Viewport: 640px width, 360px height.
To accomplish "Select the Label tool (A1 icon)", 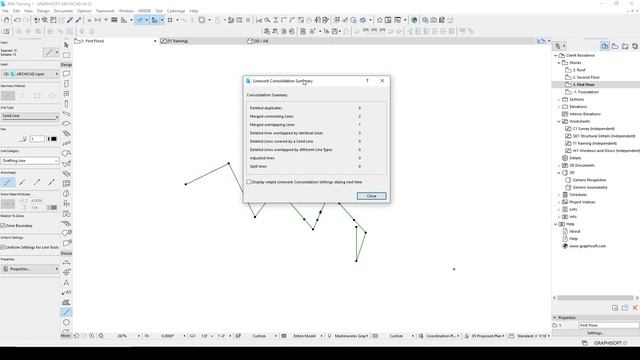I will click(66, 292).
